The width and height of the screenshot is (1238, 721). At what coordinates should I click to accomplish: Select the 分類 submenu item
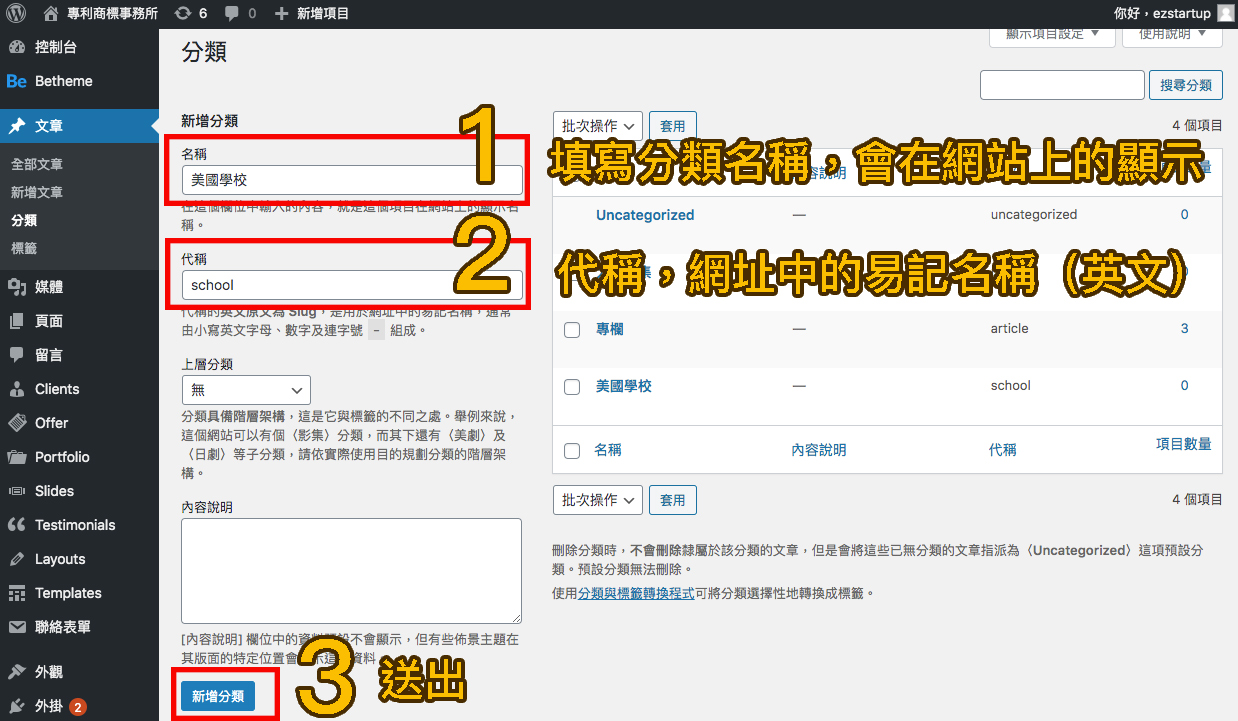(x=24, y=220)
